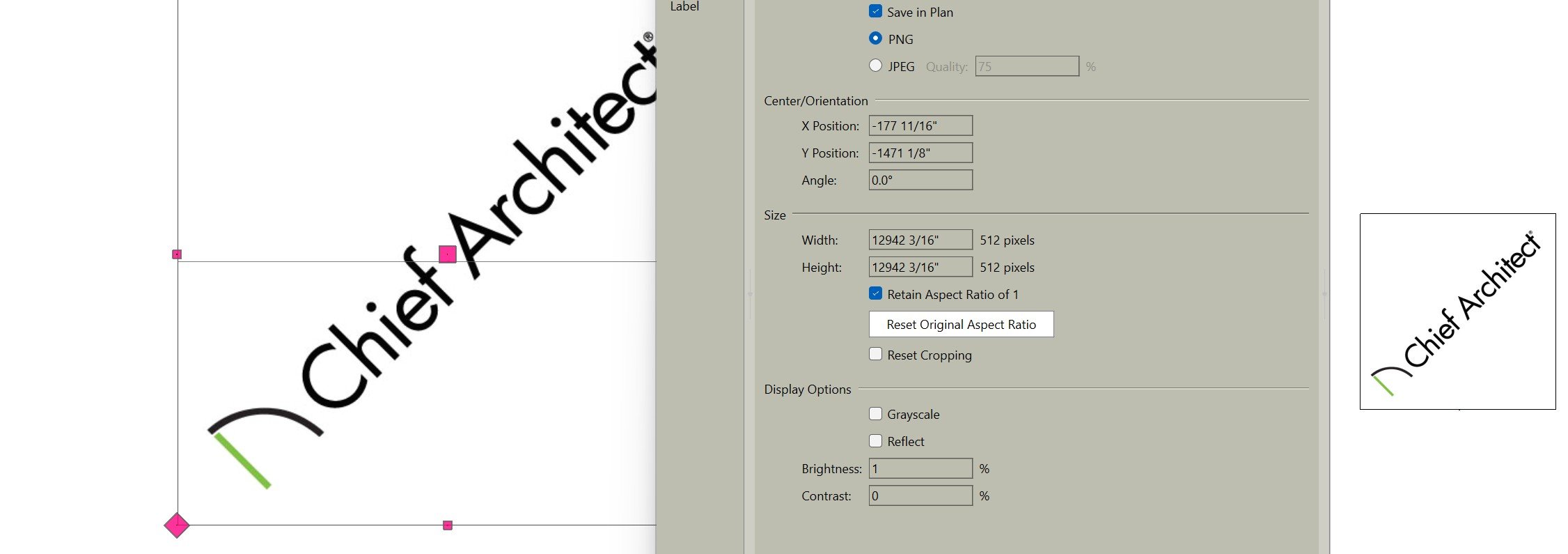Select the large pink square handle on the logo
The image size is (1568, 554).
coord(448,254)
